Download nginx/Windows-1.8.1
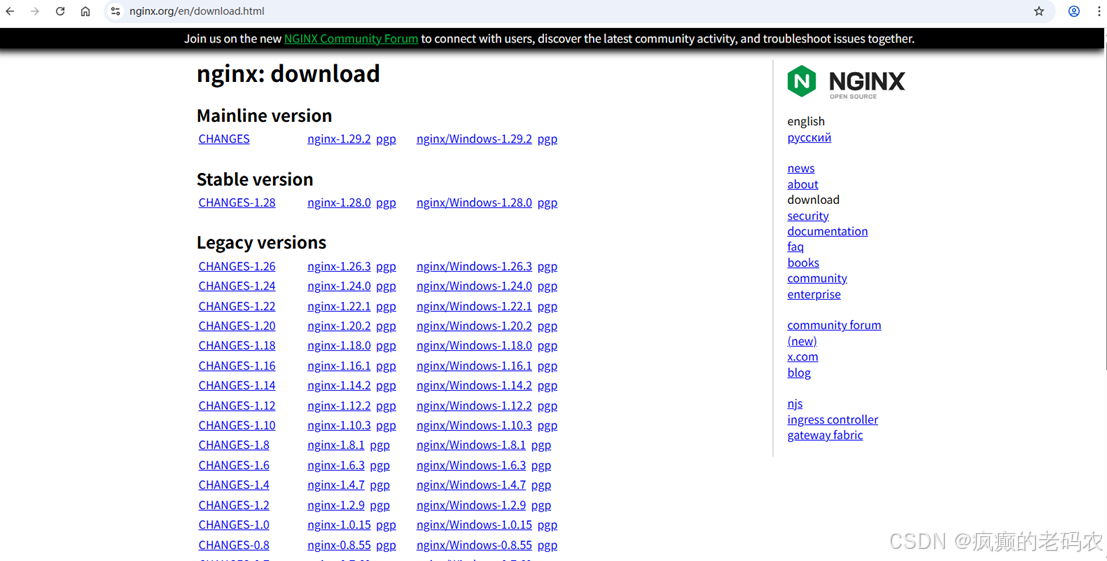 471,445
